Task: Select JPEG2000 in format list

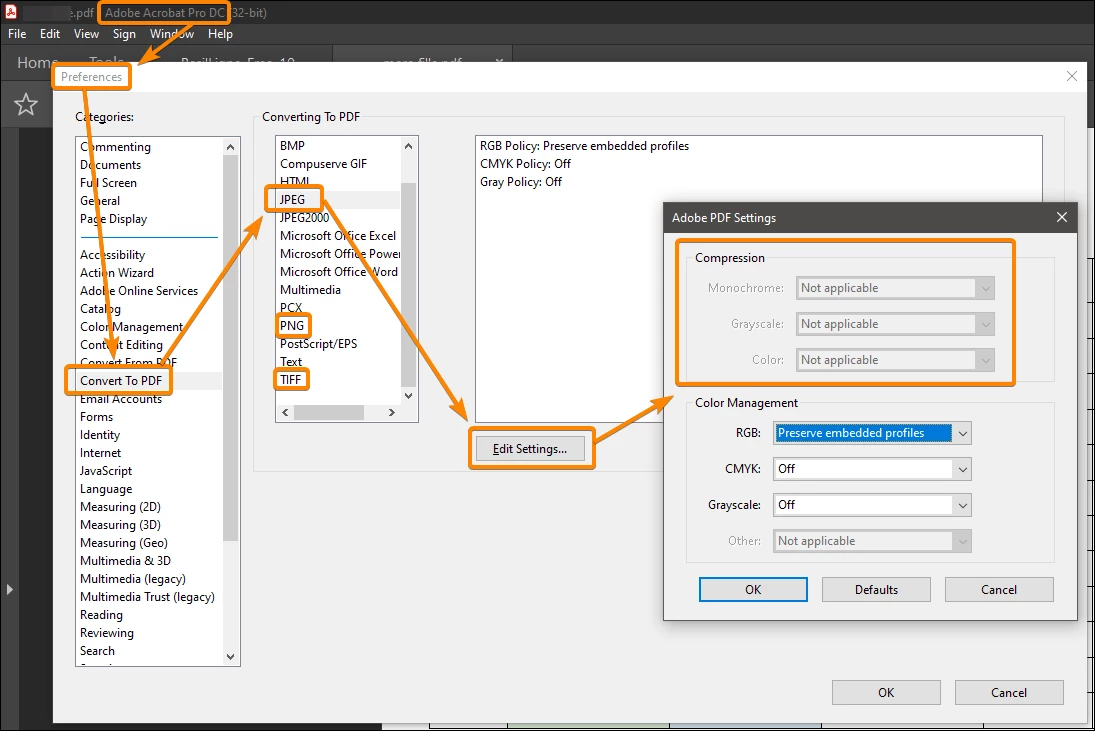Action: point(304,218)
